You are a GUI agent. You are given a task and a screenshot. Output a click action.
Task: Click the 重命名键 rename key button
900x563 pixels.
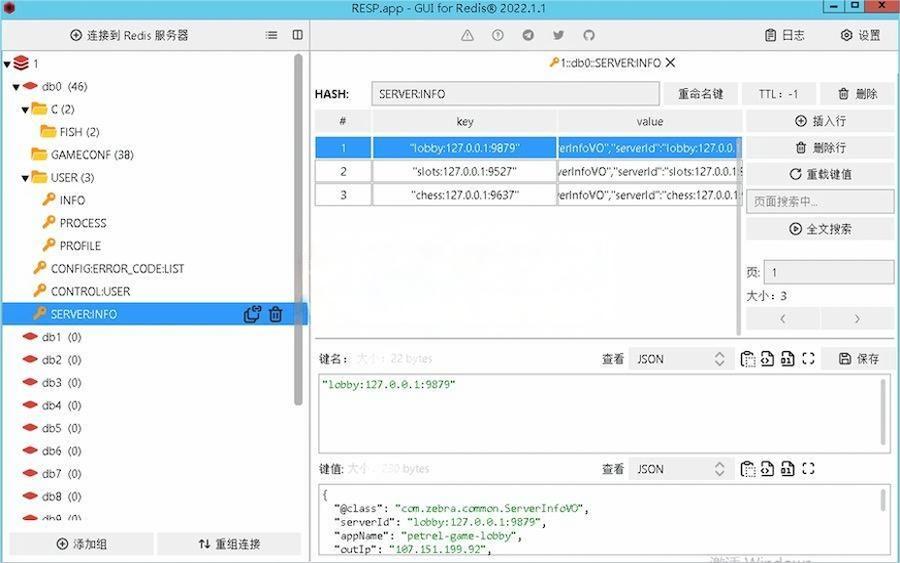click(700, 94)
